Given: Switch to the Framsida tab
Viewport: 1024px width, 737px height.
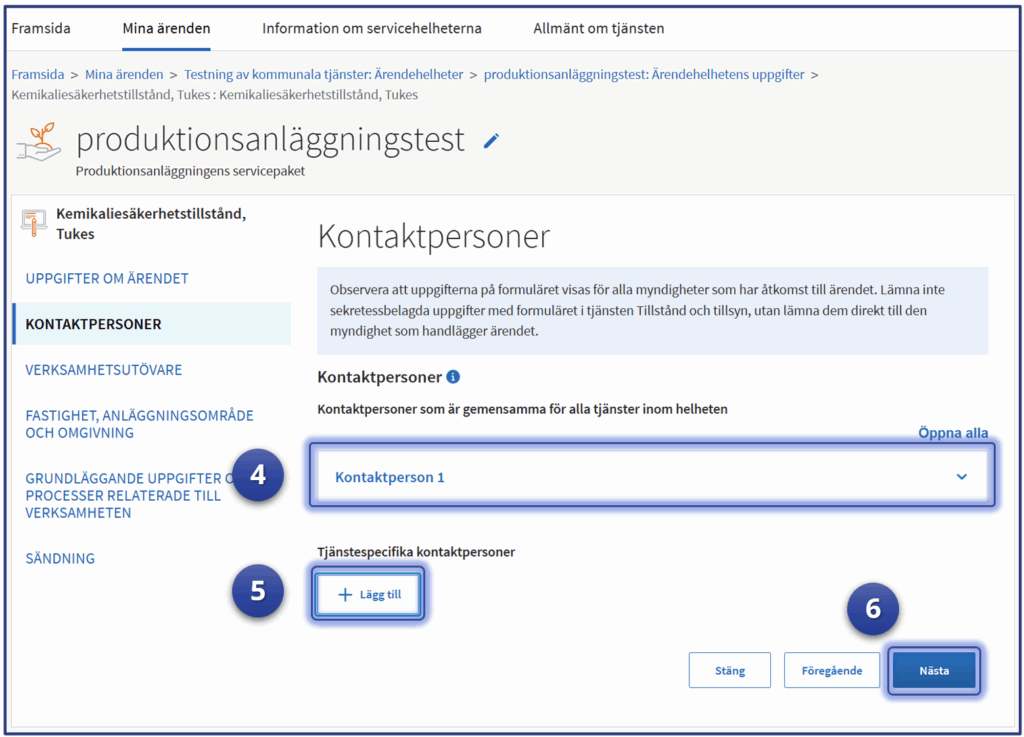Looking at the screenshot, I should click(41, 28).
